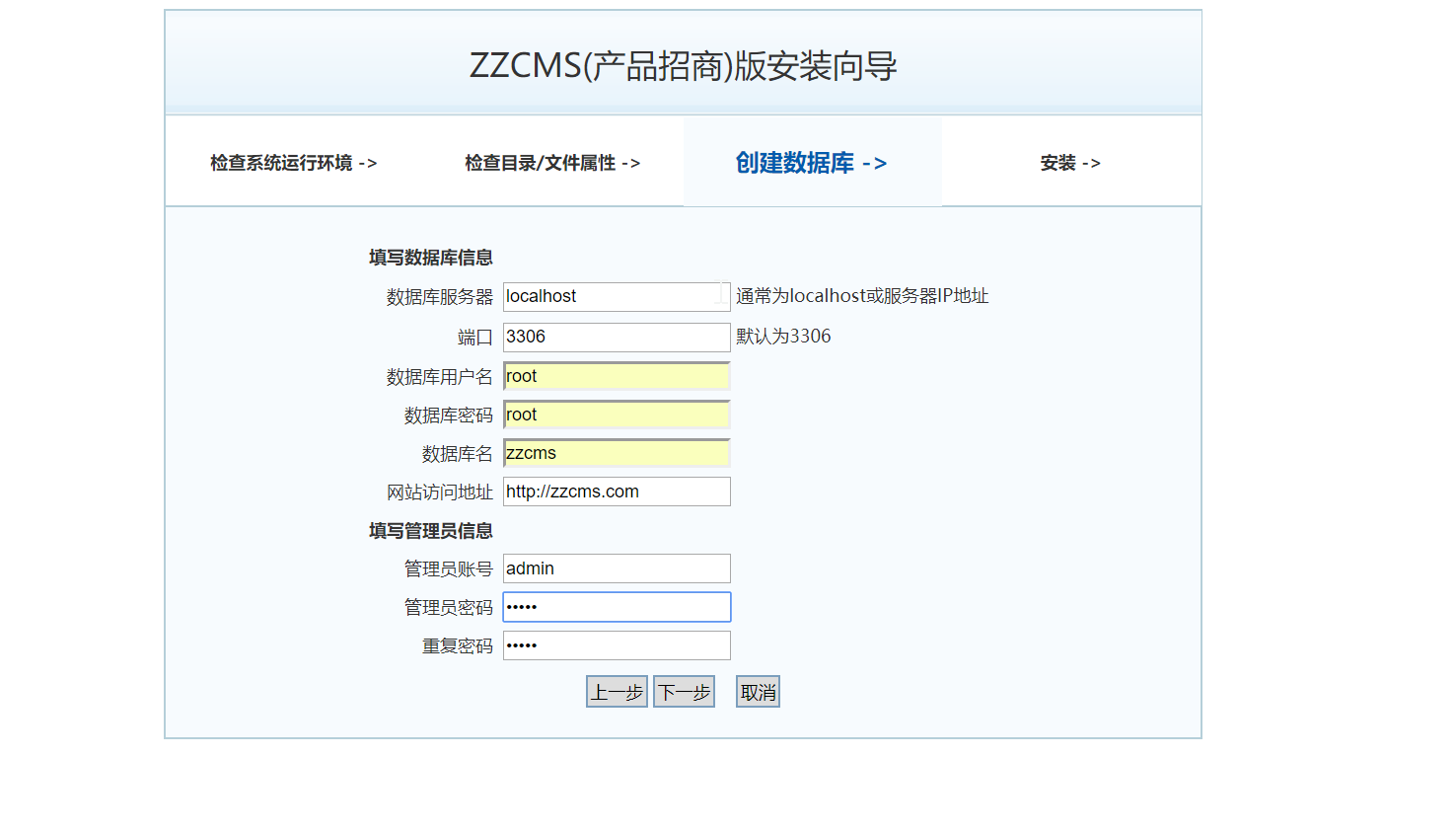Click the 管理员密码 password field
Image resolution: width=1456 pixels, height=832 pixels.
coord(617,607)
